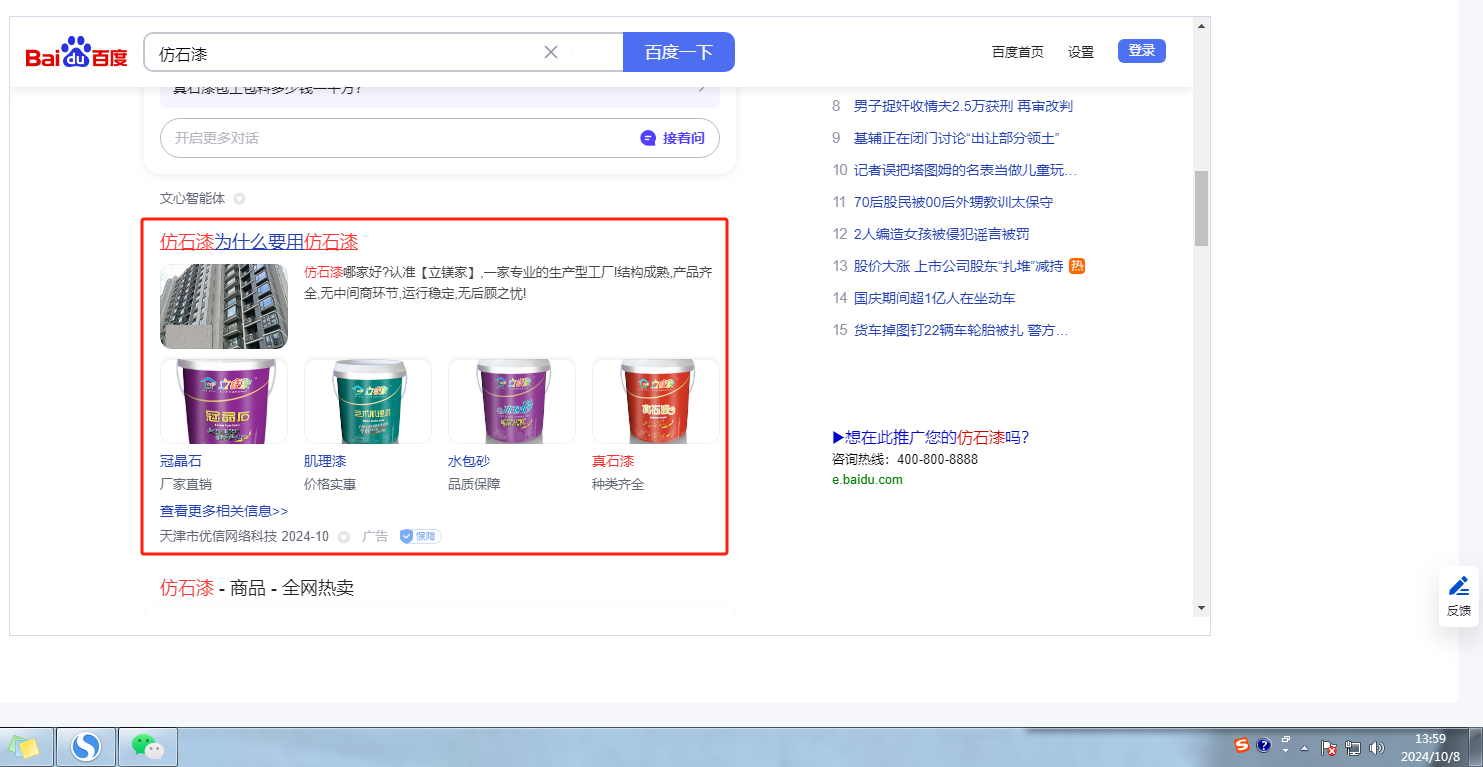Clear the search box with X icon
1483x767 pixels.
point(550,52)
